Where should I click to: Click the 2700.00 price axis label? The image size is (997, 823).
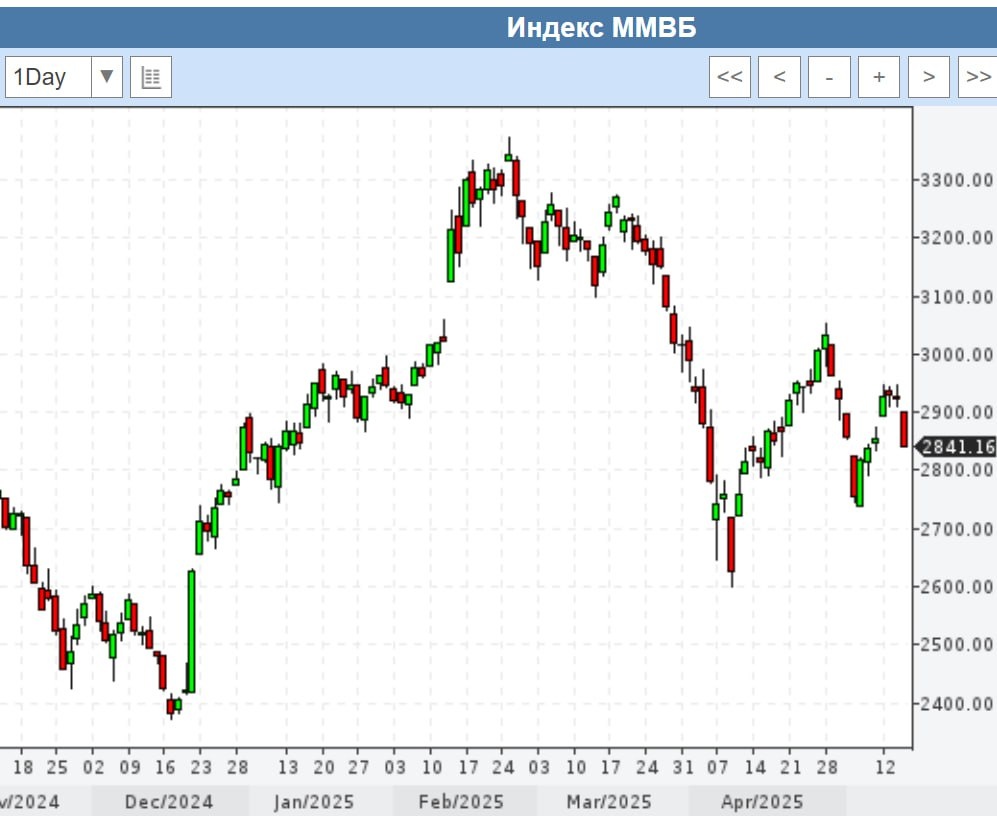[957, 529]
